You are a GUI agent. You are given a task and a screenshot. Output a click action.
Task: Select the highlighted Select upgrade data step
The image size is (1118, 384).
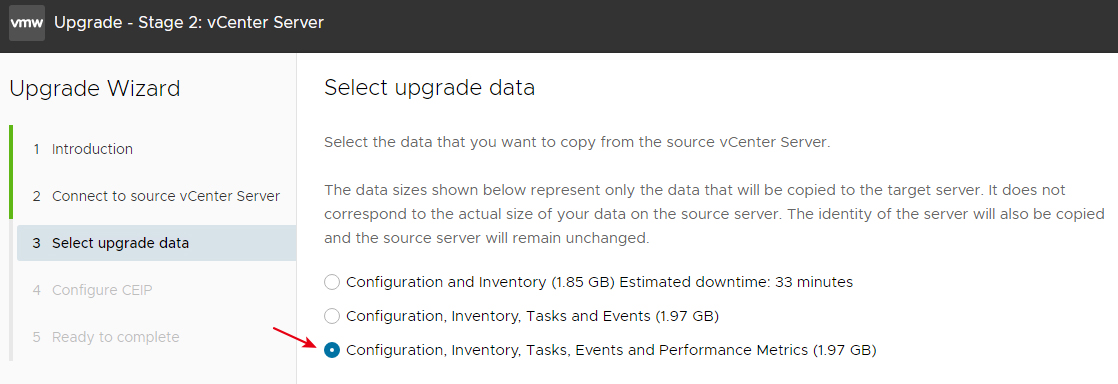tap(156, 243)
